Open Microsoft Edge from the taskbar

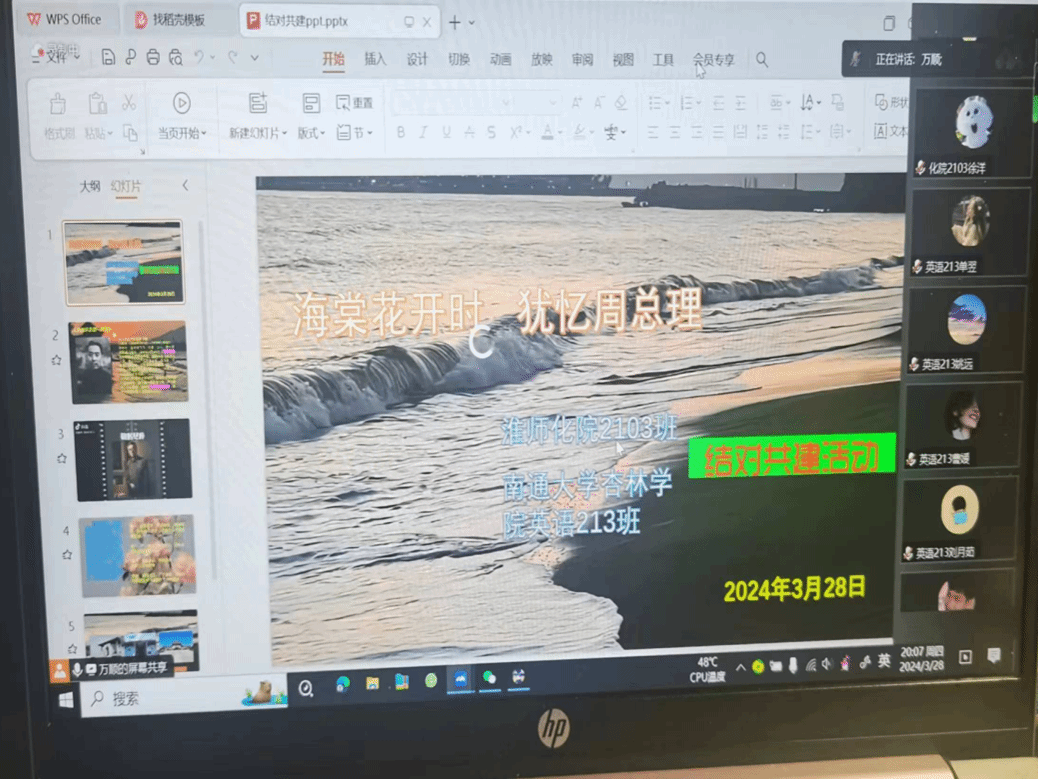point(343,682)
